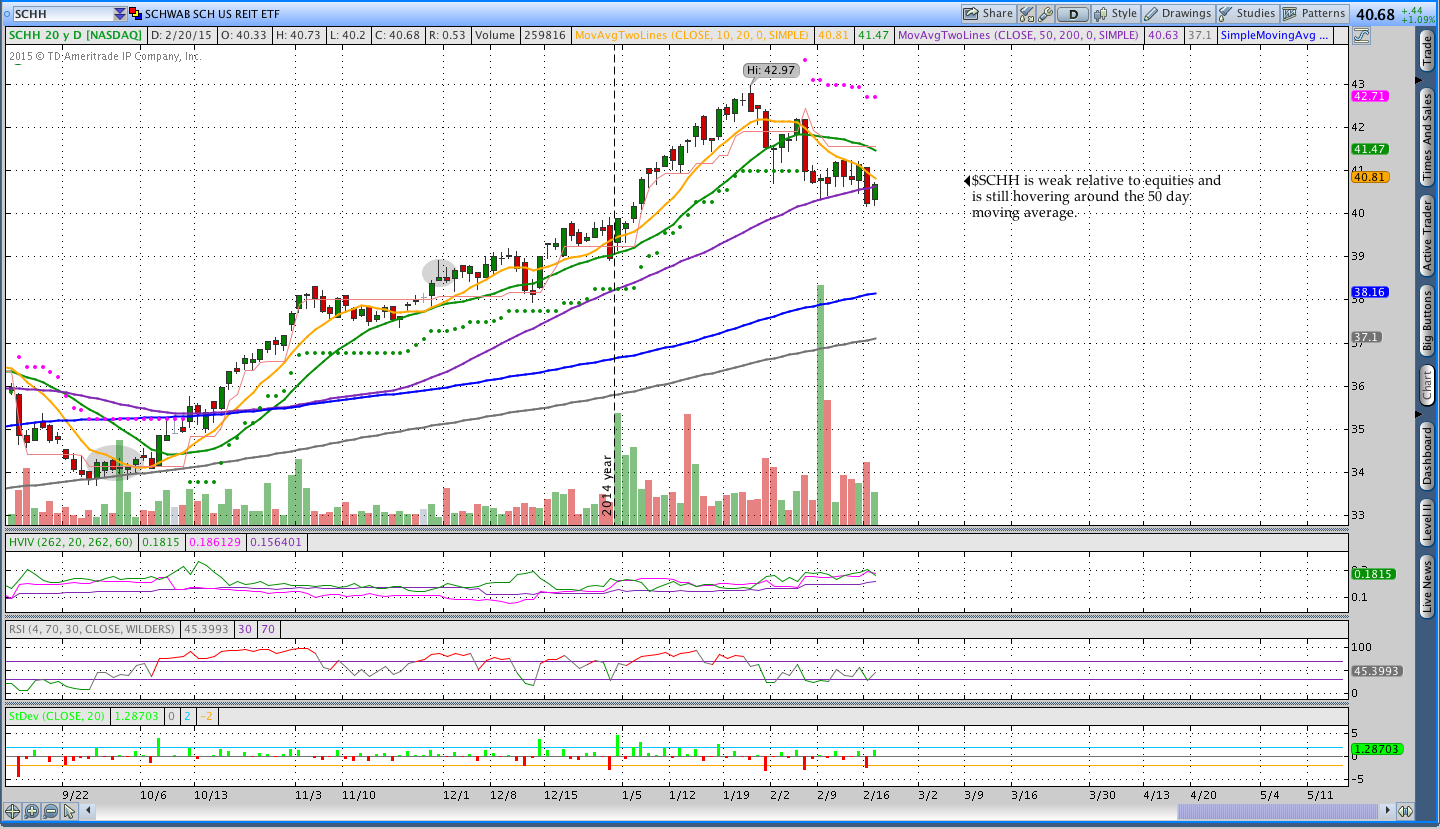Viewport: 1440px width, 829px height.
Task: Click the MovAvgTwoLines (CLOSE, 50, 200) study label
Action: (x=1018, y=35)
